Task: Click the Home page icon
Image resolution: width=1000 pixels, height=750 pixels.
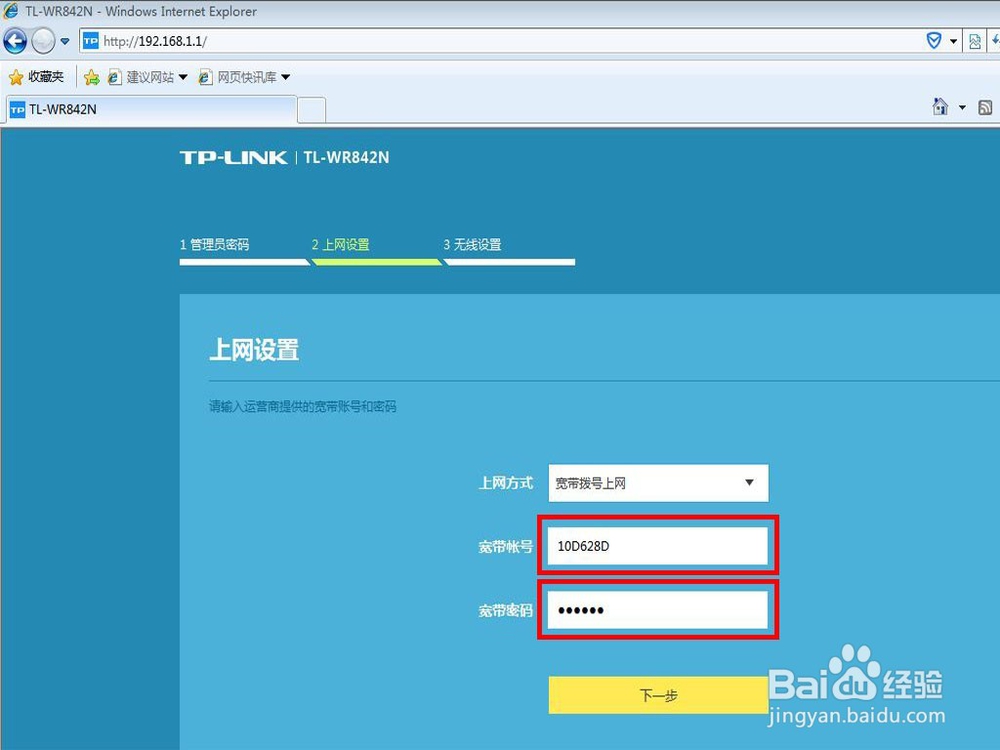Action: click(940, 107)
